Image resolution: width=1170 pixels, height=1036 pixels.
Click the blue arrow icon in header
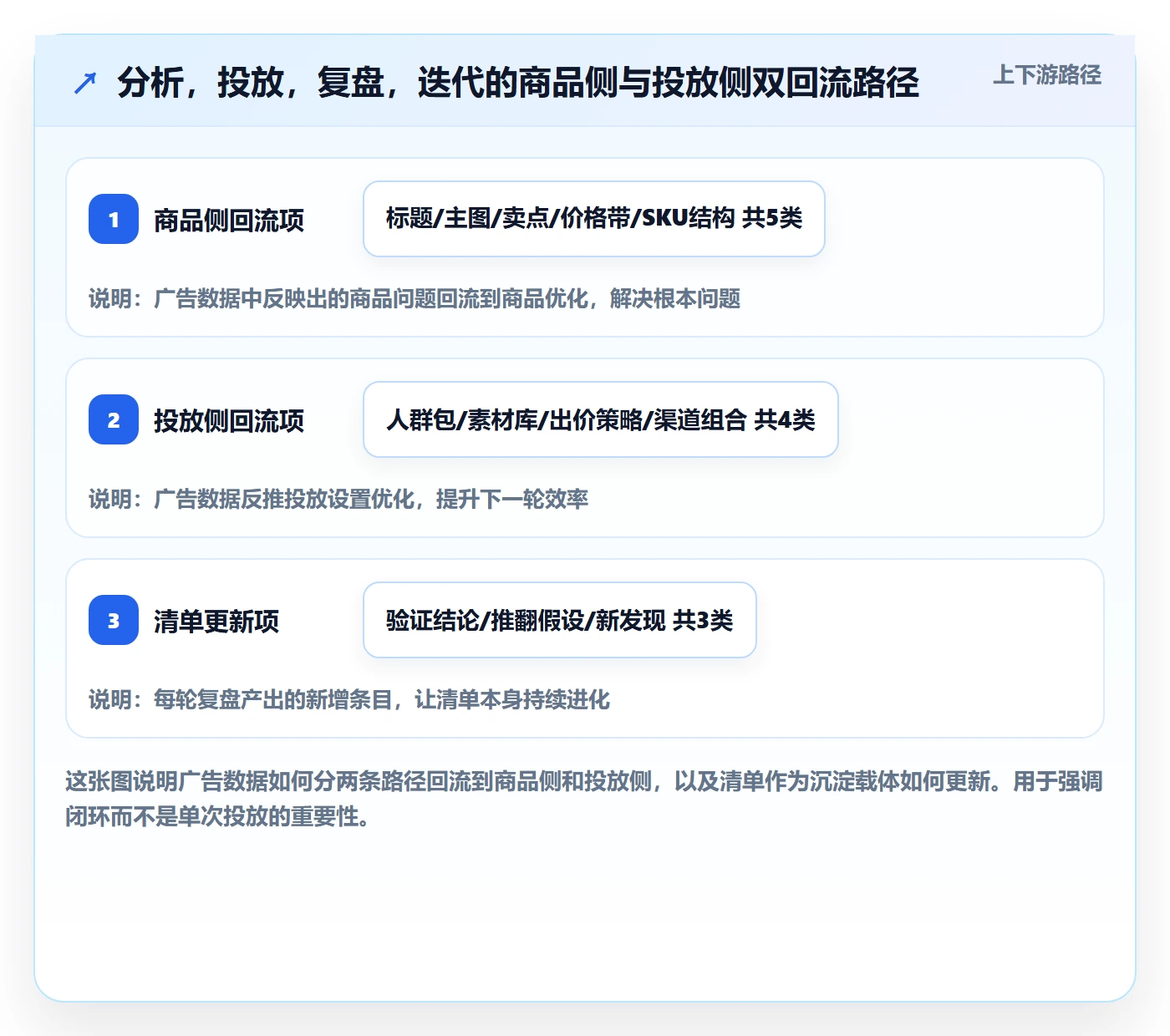coord(85,83)
